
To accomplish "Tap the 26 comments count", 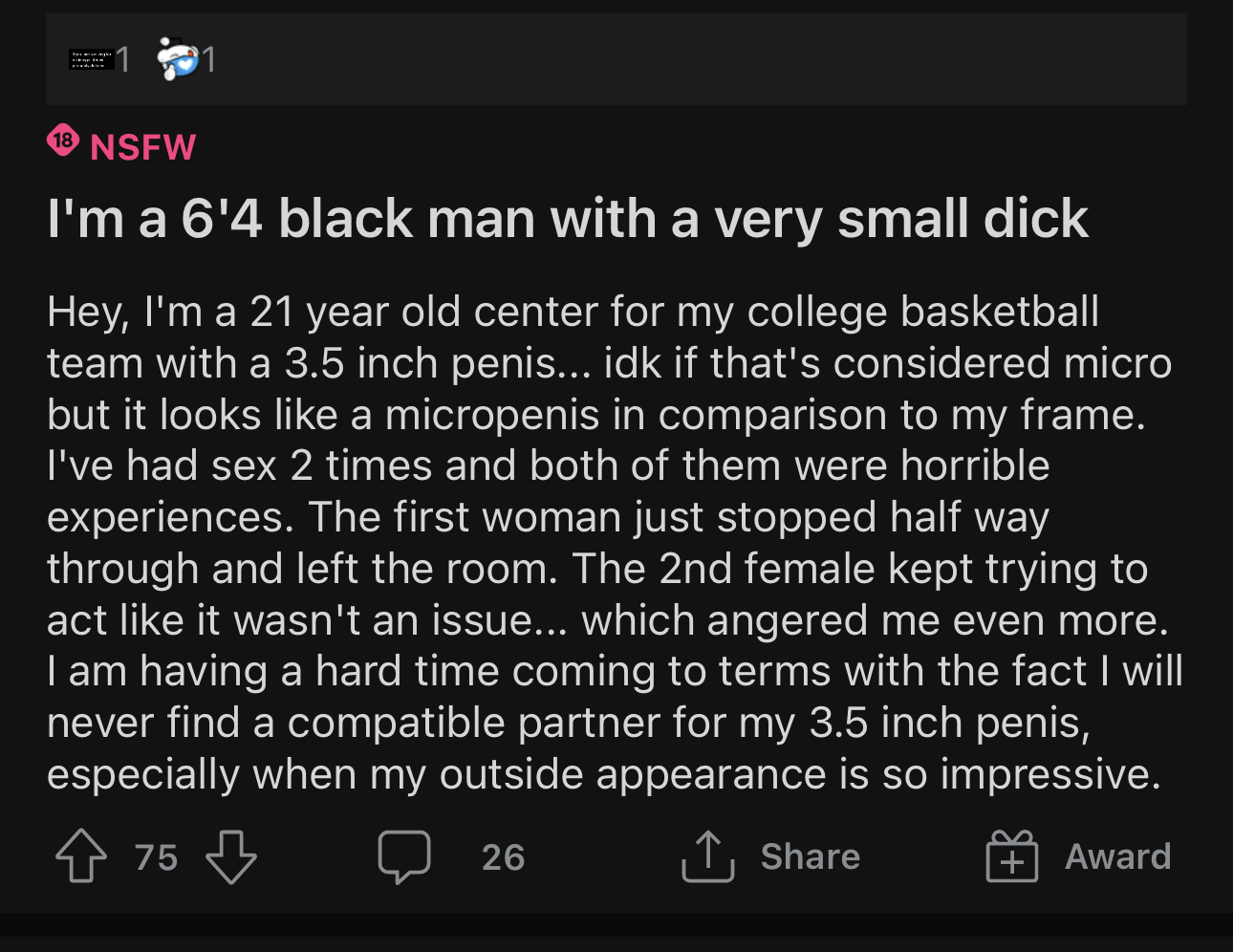I will click(x=504, y=857).
